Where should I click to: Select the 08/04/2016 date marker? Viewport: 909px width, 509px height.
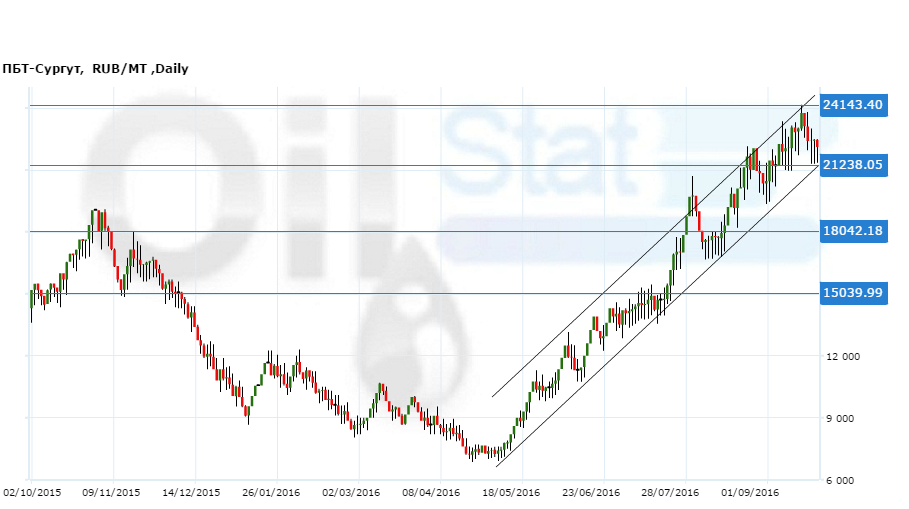431,493
